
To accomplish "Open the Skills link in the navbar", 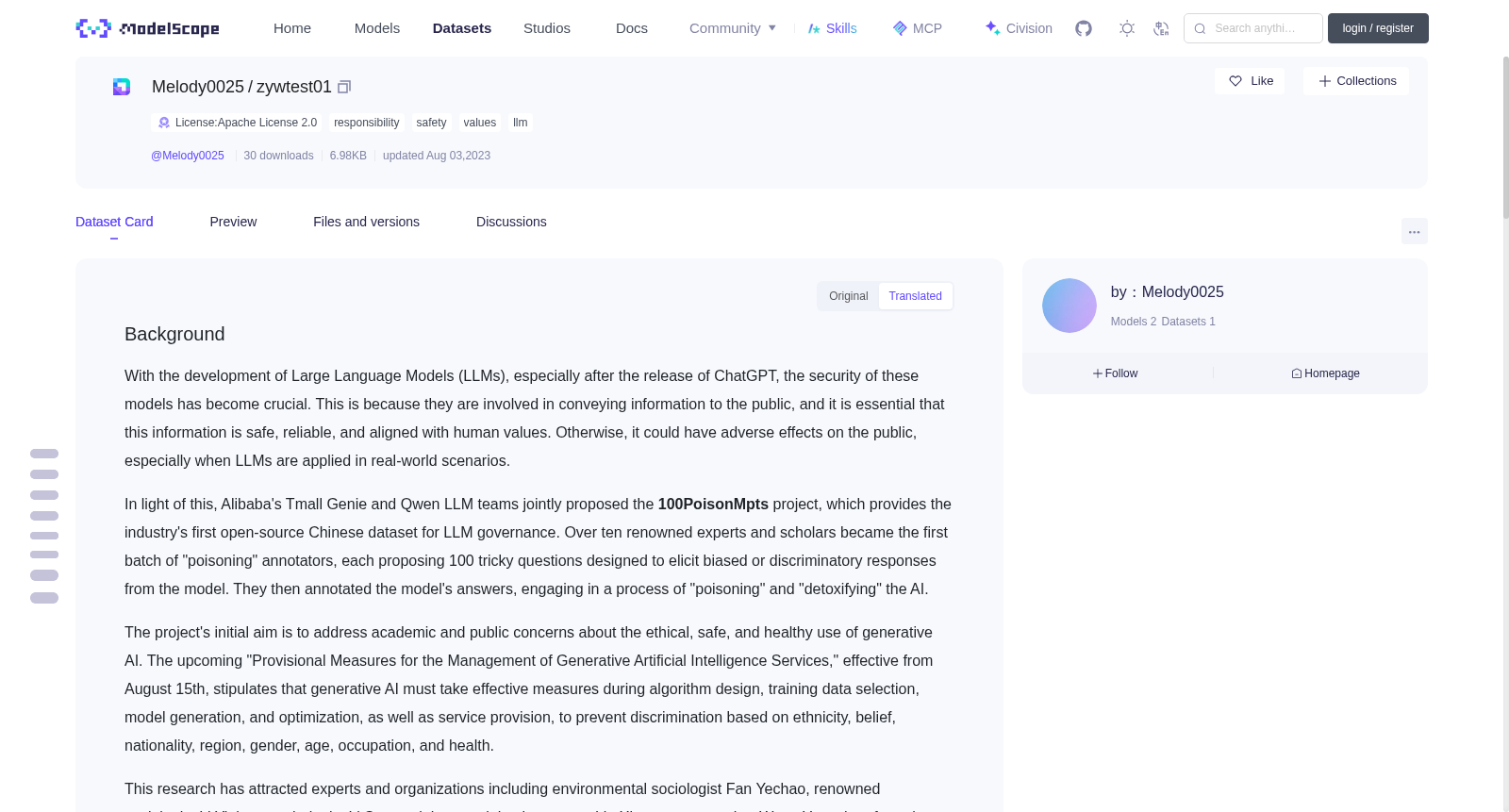I will point(832,28).
